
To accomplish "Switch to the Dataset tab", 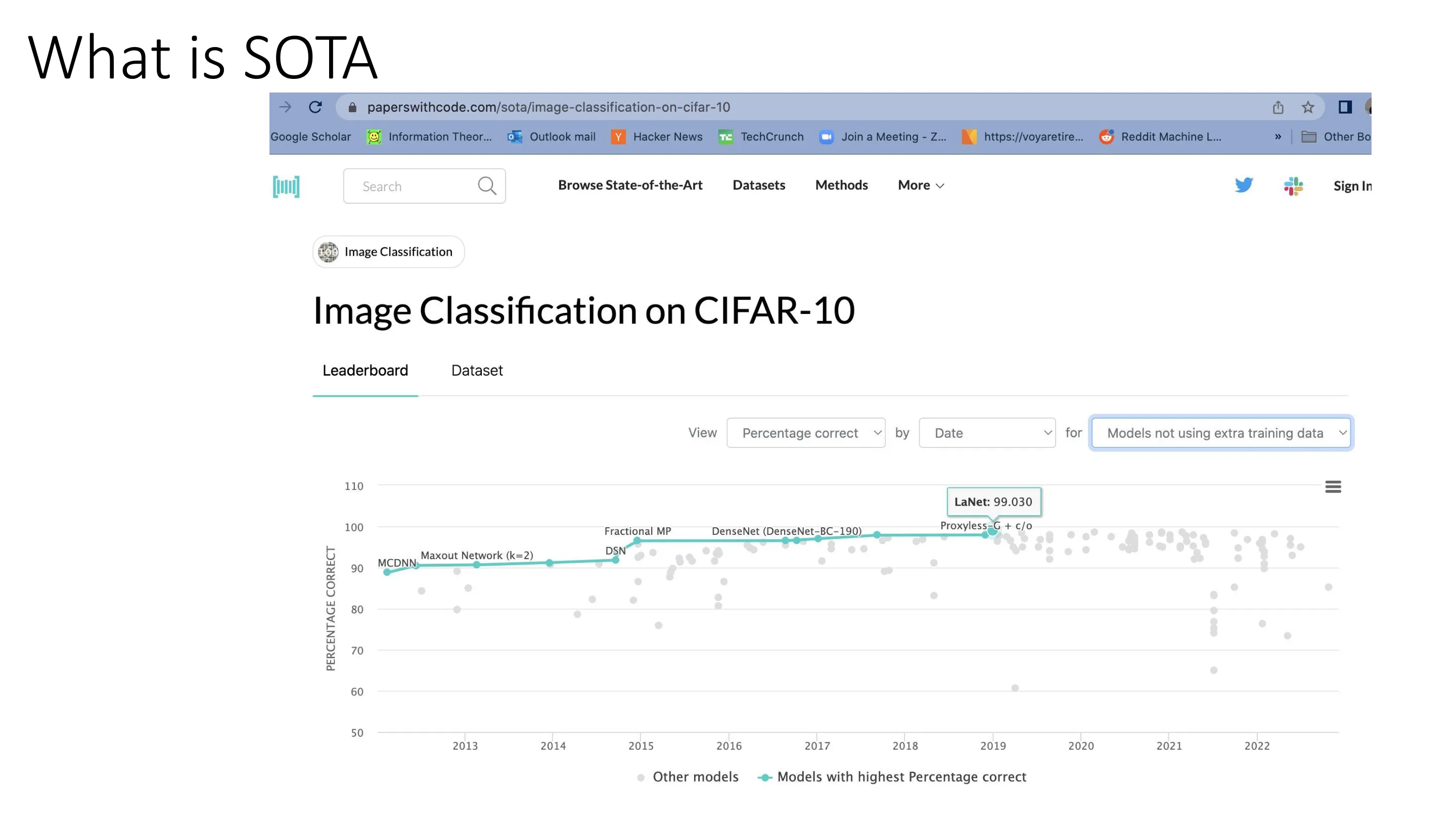I will tap(476, 370).
